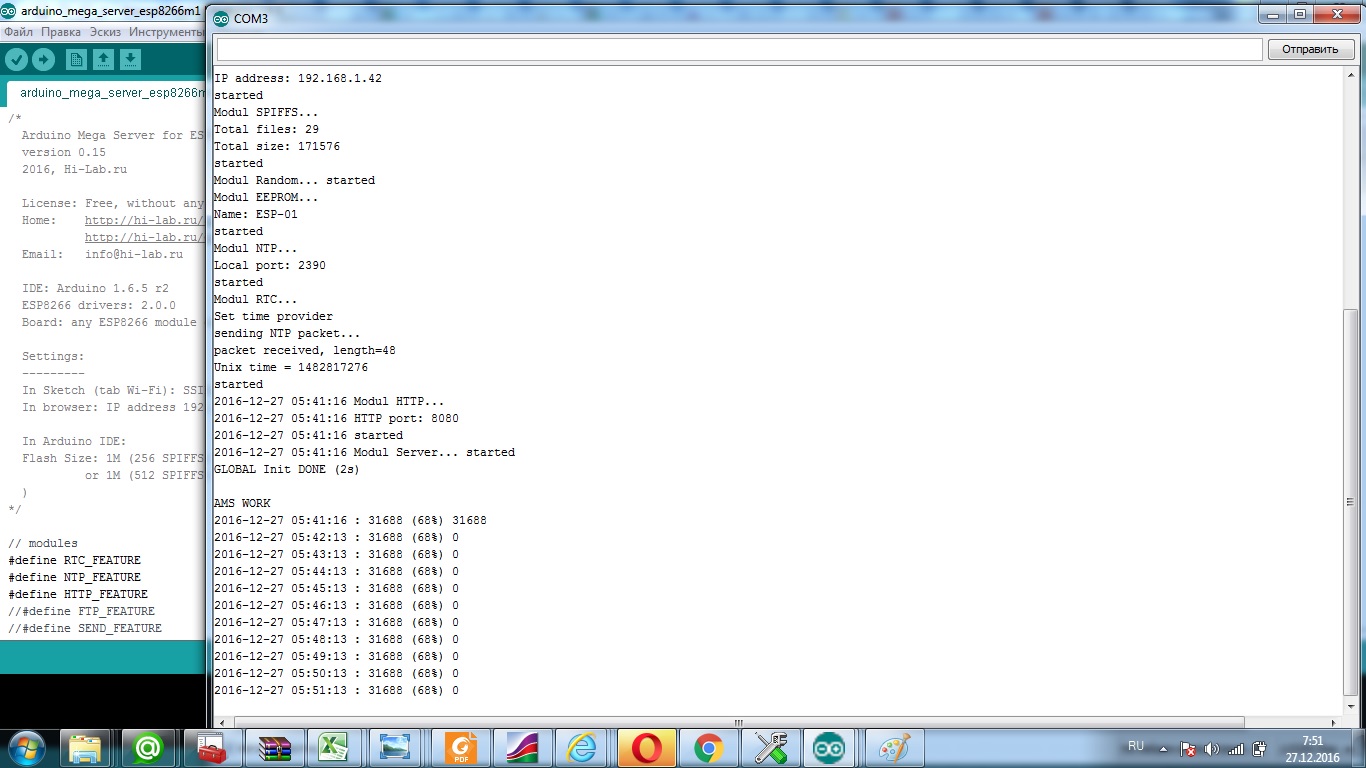Click the 'IP address: 192.168.1.42' output line
This screenshot has height=768, width=1366.
[298, 78]
